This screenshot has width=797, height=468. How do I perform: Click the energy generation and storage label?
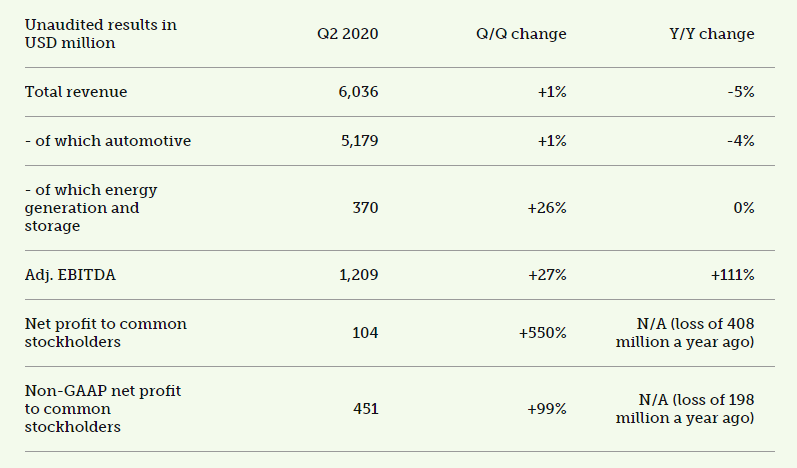click(x=91, y=208)
